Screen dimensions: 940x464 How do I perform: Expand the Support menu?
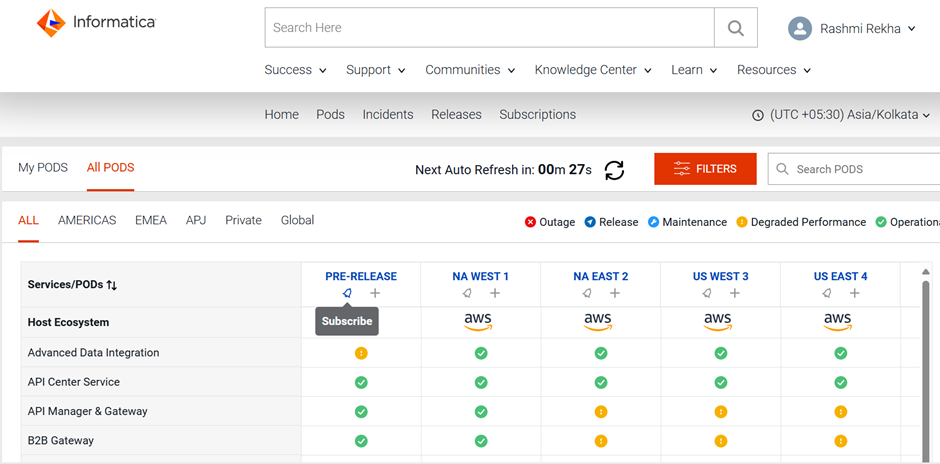point(376,70)
